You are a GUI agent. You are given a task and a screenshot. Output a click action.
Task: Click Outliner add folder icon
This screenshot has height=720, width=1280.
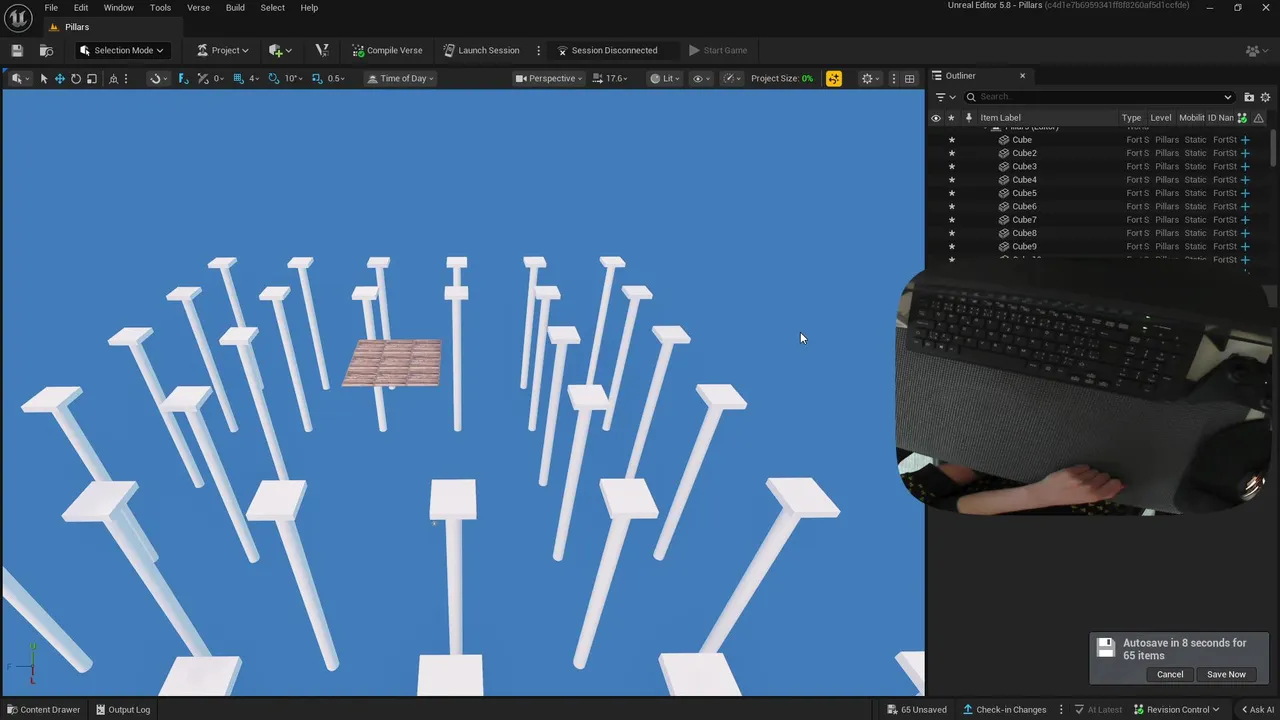click(1249, 97)
